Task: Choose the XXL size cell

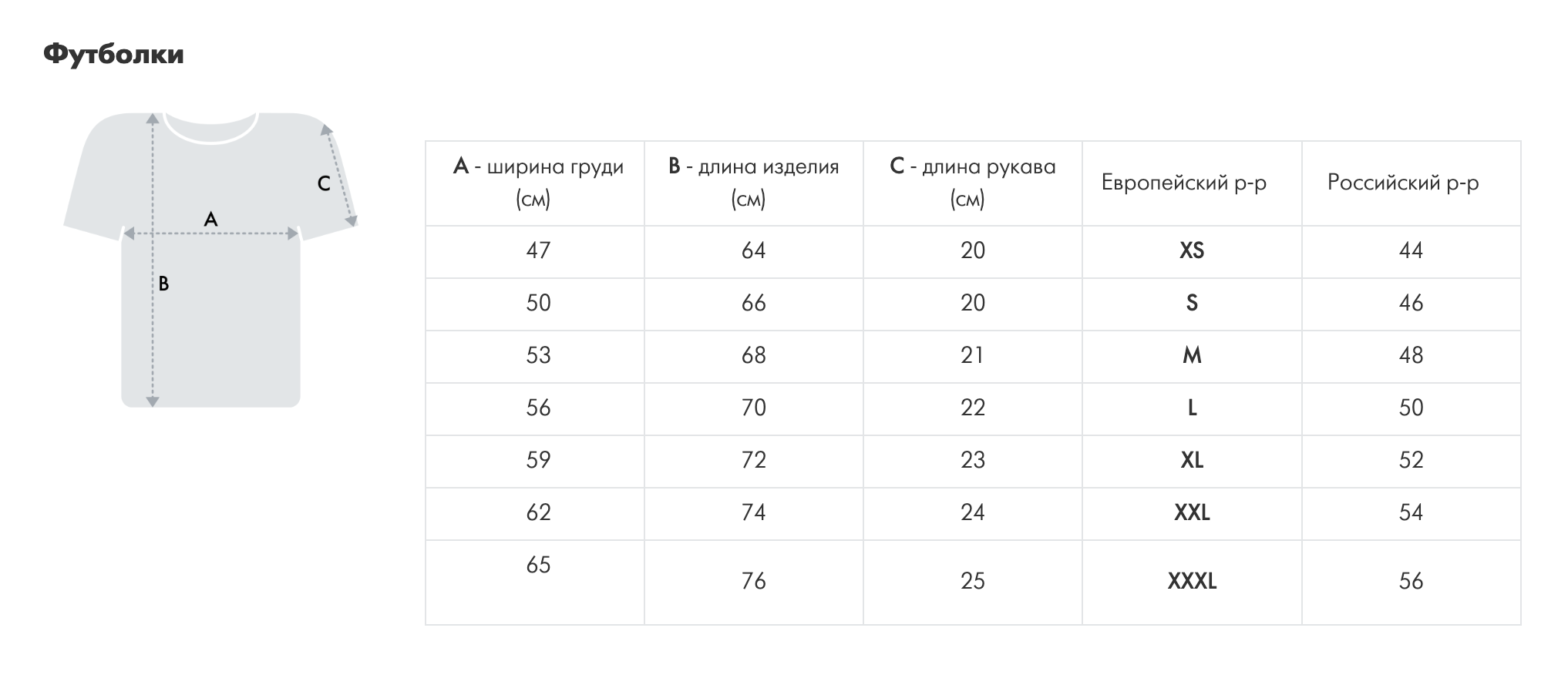Action: pos(1191,512)
